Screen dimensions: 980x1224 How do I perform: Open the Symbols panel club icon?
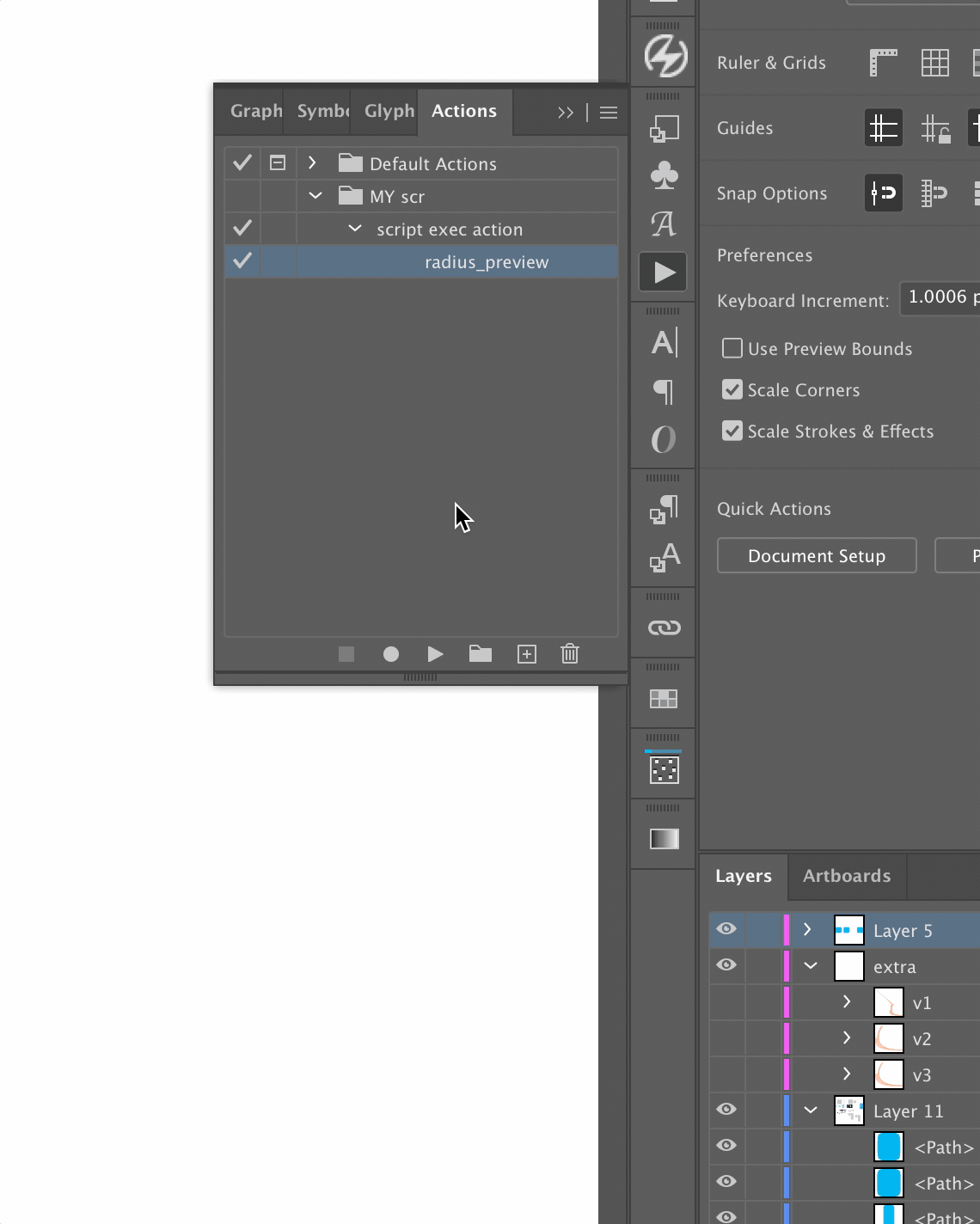click(665, 176)
